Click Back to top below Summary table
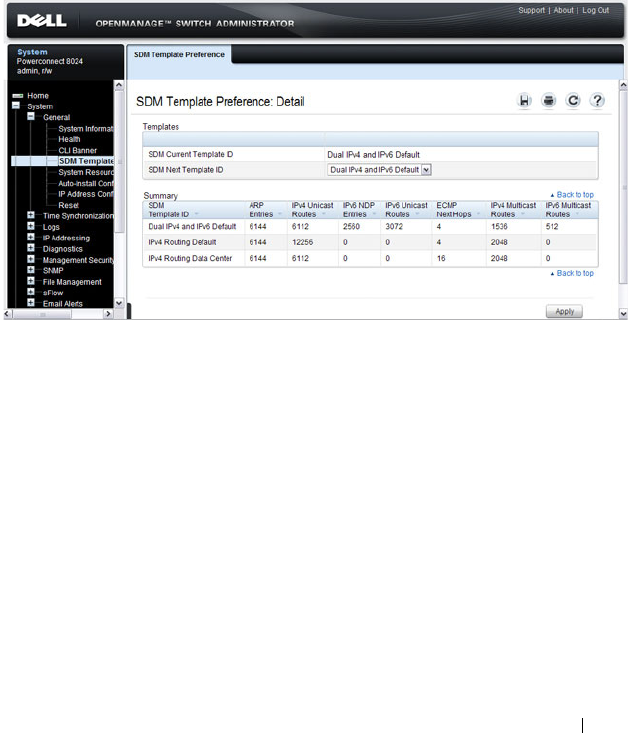The image size is (641, 733). (x=572, y=273)
